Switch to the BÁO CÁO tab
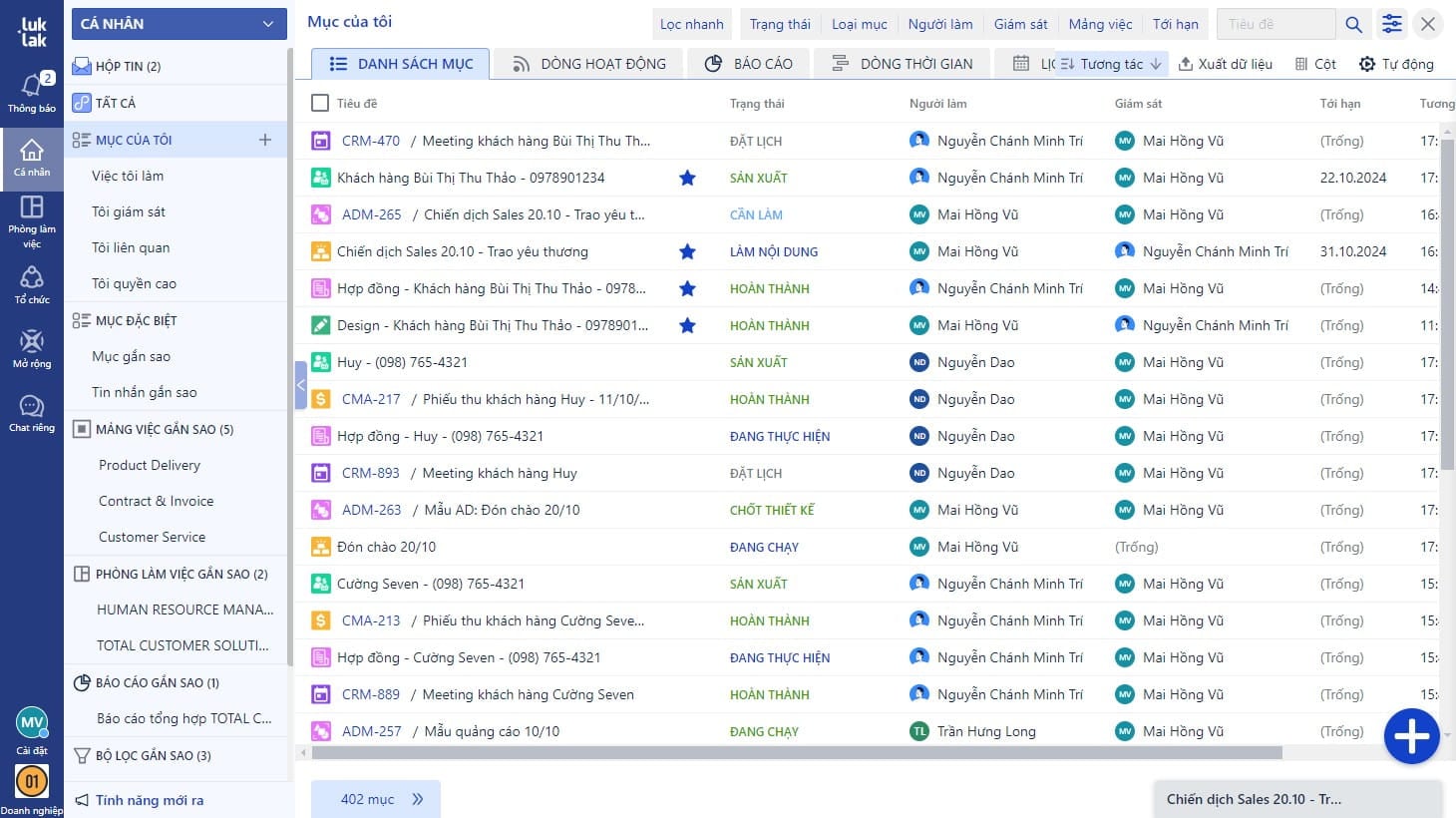This screenshot has width=1456, height=818. (749, 64)
